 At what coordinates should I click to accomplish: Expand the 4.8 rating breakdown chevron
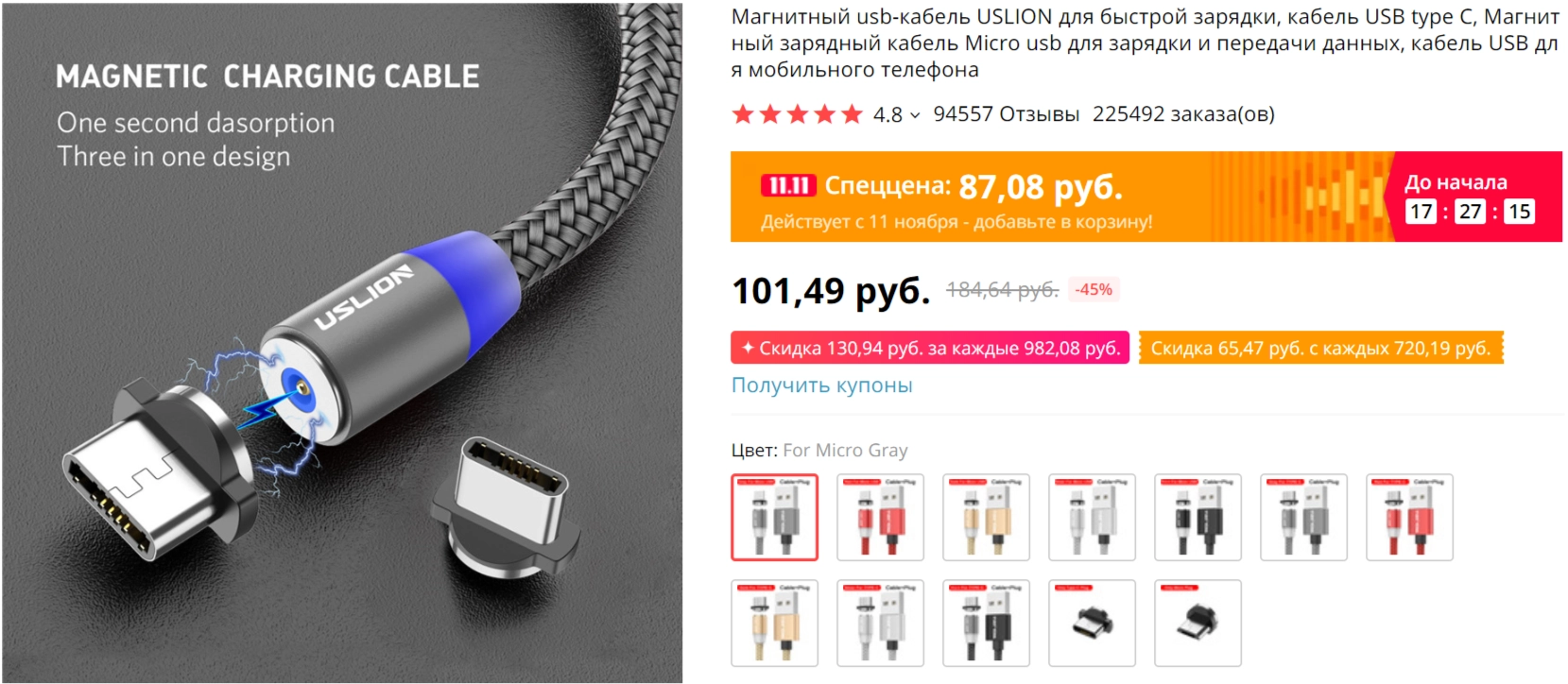[x=915, y=115]
